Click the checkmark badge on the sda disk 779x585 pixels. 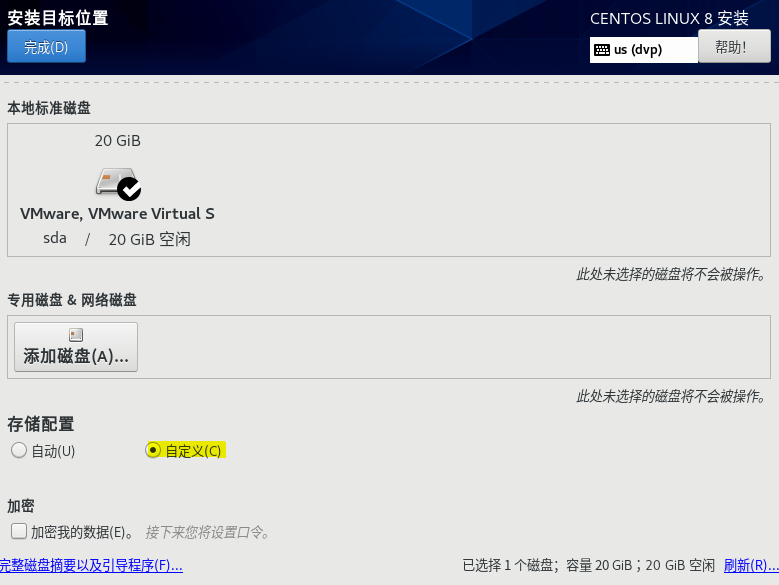(129, 189)
